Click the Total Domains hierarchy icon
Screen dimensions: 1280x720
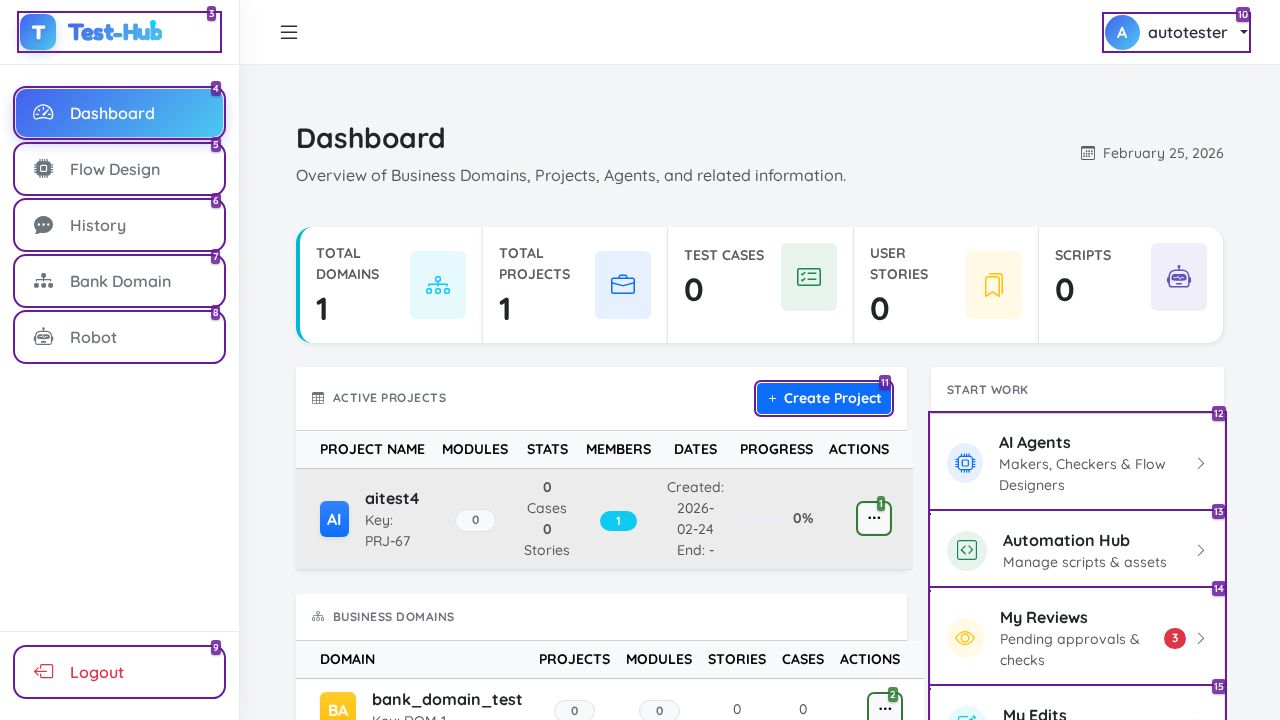(x=438, y=285)
